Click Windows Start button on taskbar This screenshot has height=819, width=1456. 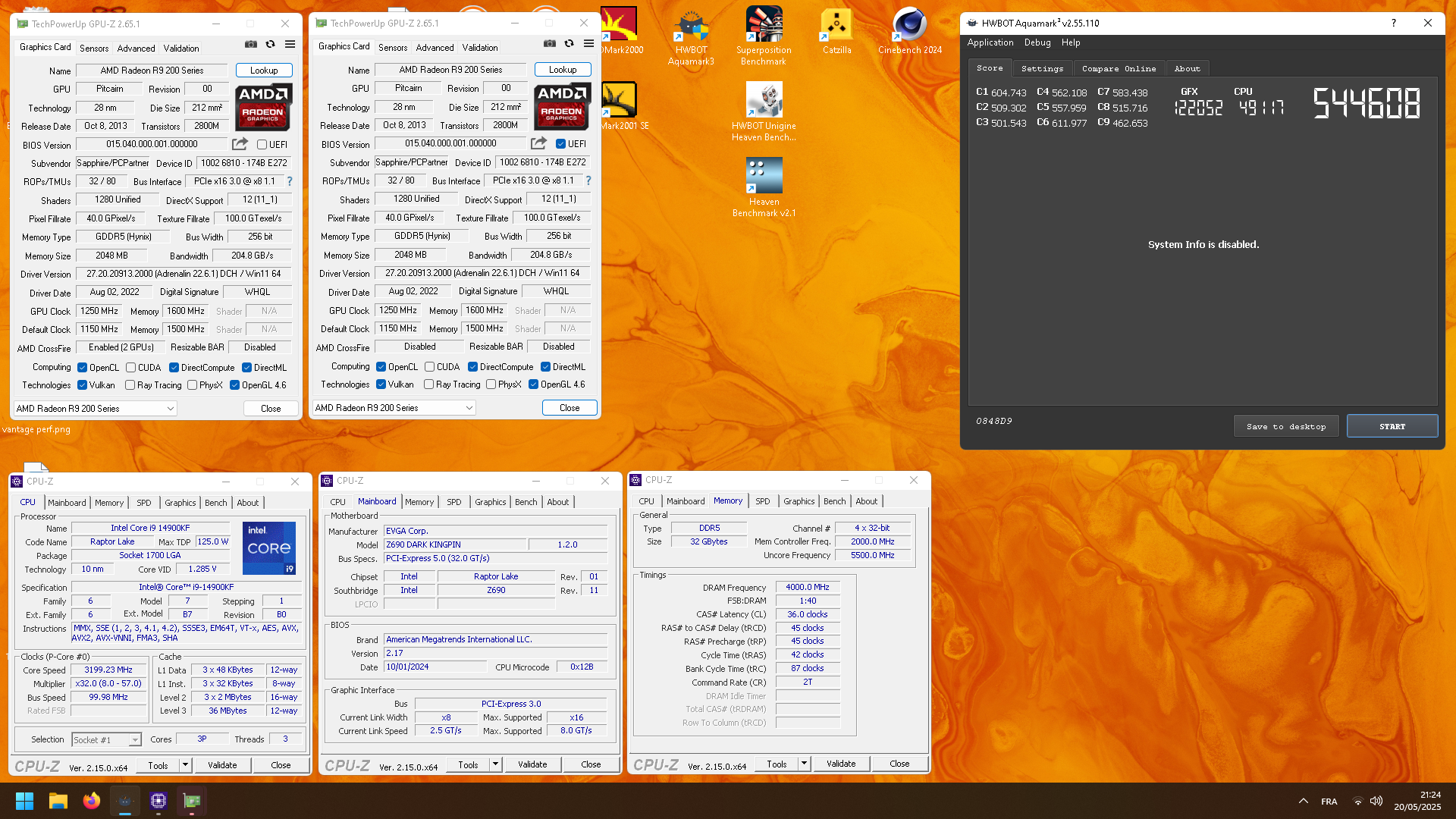click(x=24, y=801)
